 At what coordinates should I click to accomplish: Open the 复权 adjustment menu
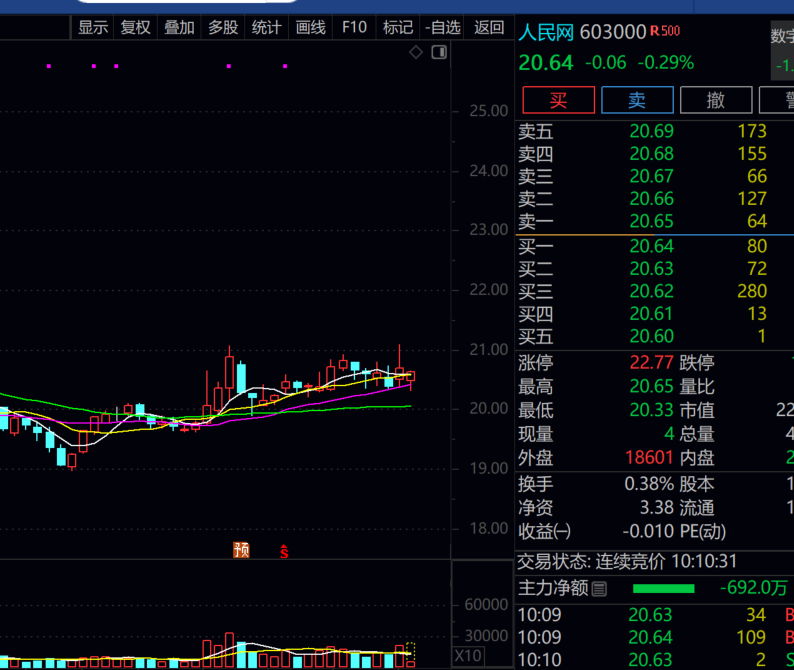[136, 27]
